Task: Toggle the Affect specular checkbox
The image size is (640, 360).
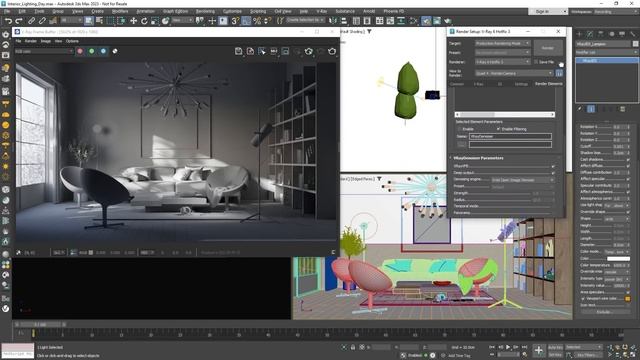Action: (628, 179)
